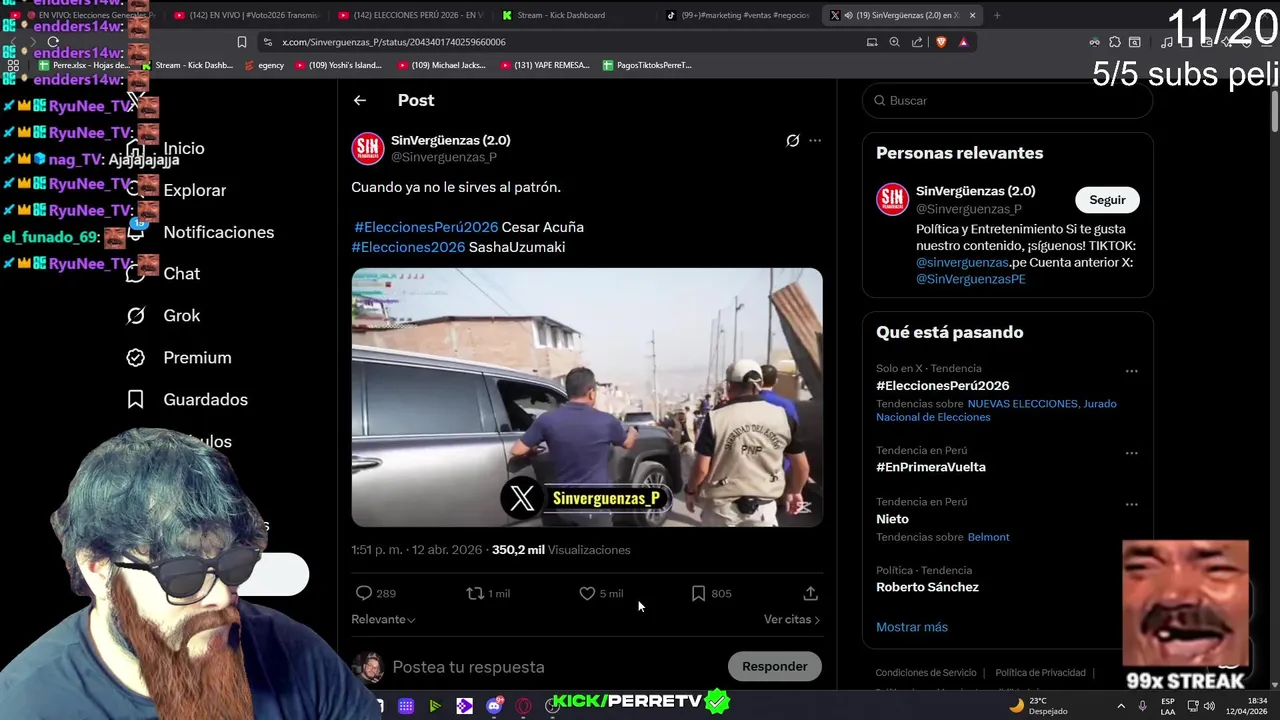Open the Belmont trend link
This screenshot has width=1280, height=720.
click(988, 537)
